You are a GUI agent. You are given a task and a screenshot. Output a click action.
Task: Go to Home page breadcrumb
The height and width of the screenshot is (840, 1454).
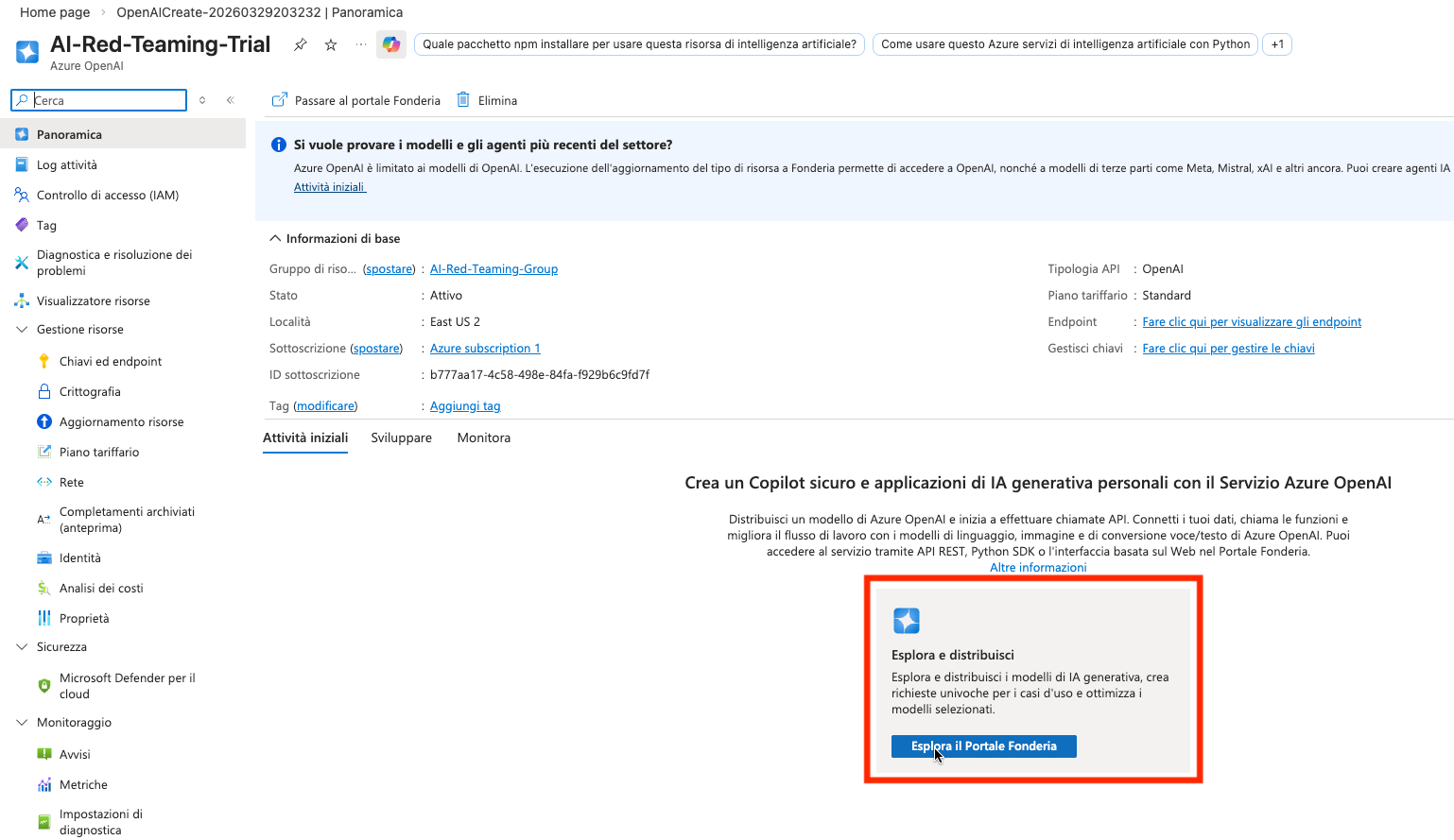(55, 12)
